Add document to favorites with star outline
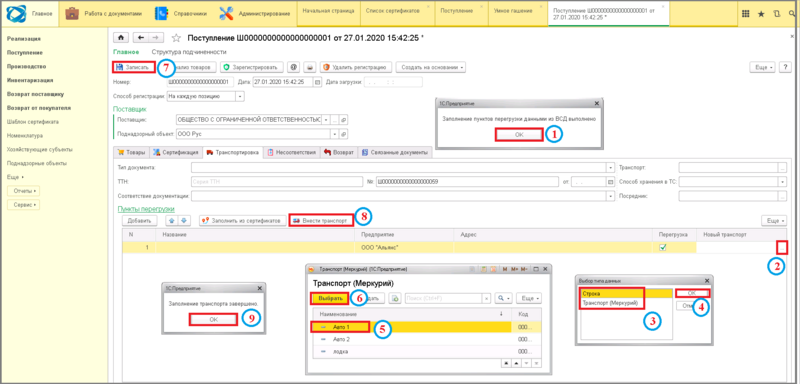This screenshot has height=384, width=800. click(176, 38)
